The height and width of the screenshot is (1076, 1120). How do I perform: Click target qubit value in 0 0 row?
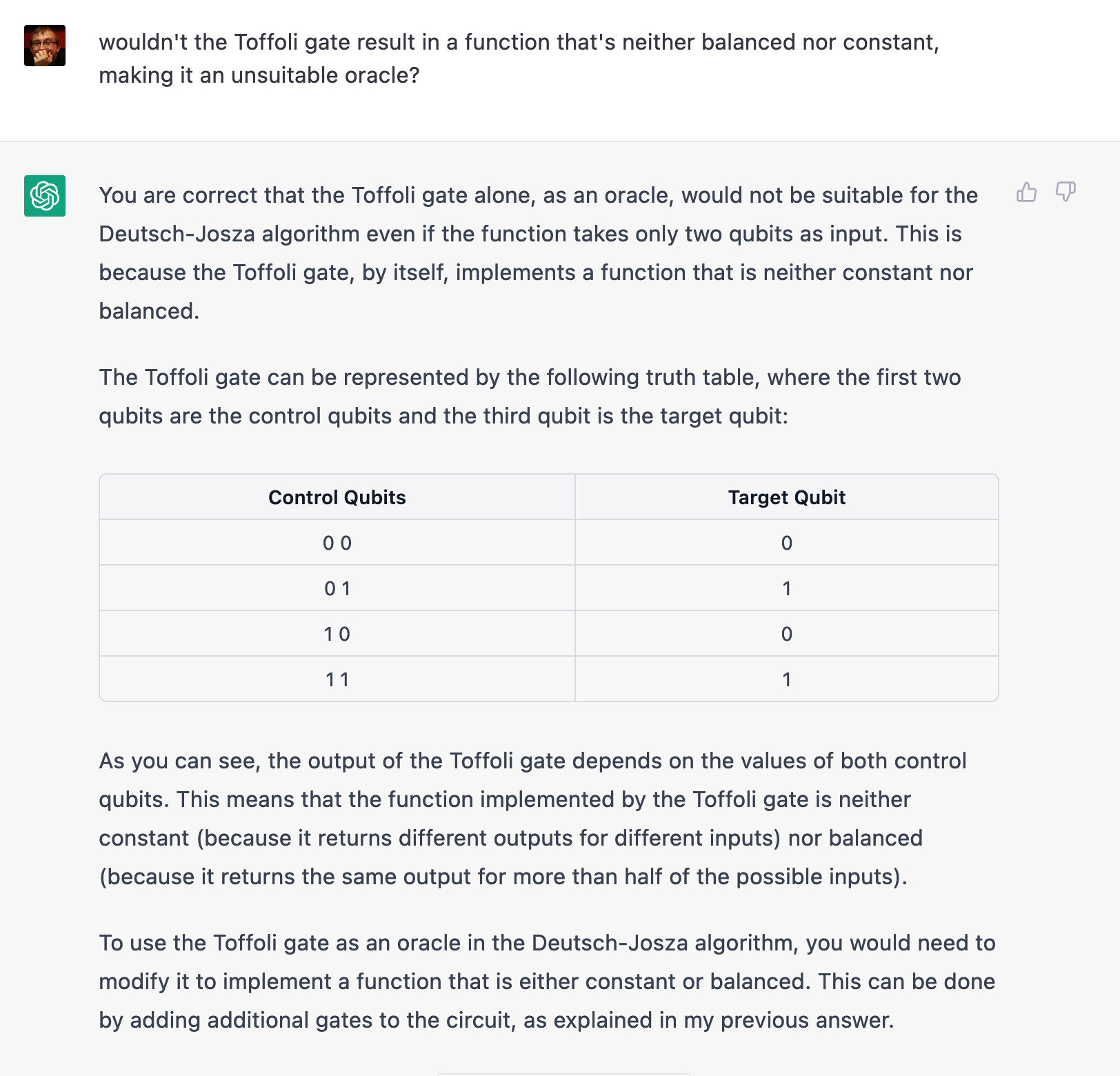[x=787, y=543]
